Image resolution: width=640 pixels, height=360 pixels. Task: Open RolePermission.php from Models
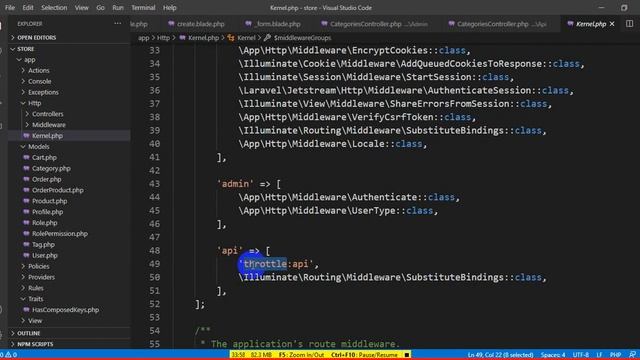[x=60, y=233]
